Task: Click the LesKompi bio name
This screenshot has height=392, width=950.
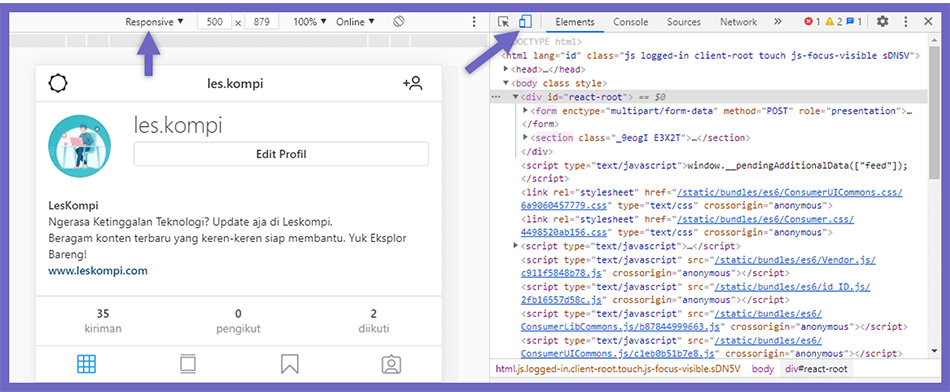Action: (x=73, y=205)
